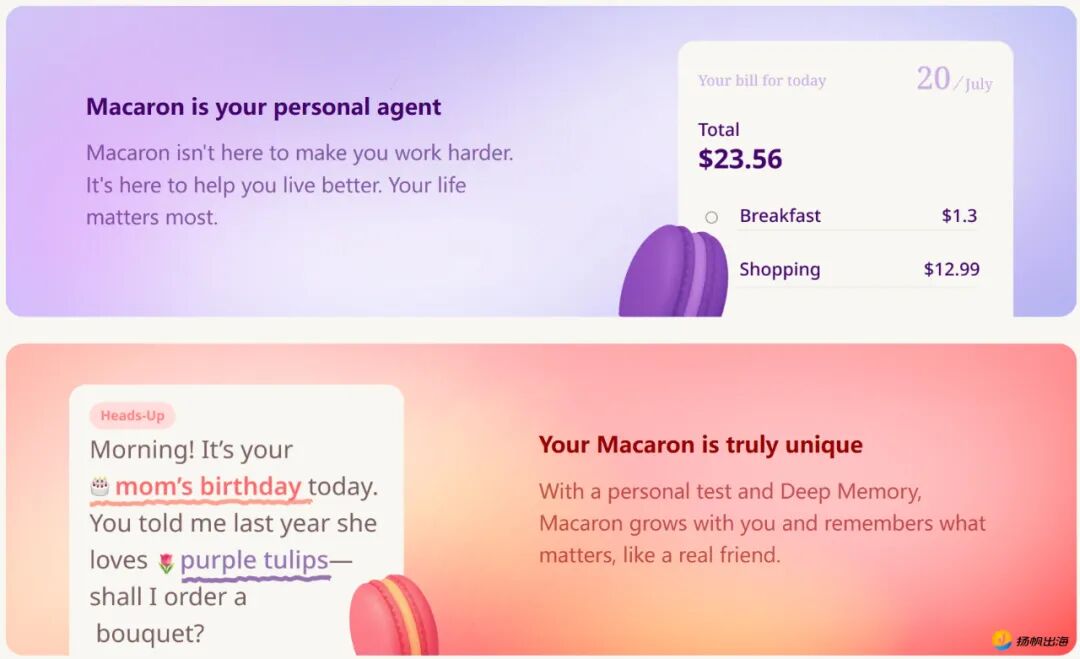Image resolution: width=1080 pixels, height=659 pixels.
Task: Click the purple macaron icon
Action: point(674,272)
